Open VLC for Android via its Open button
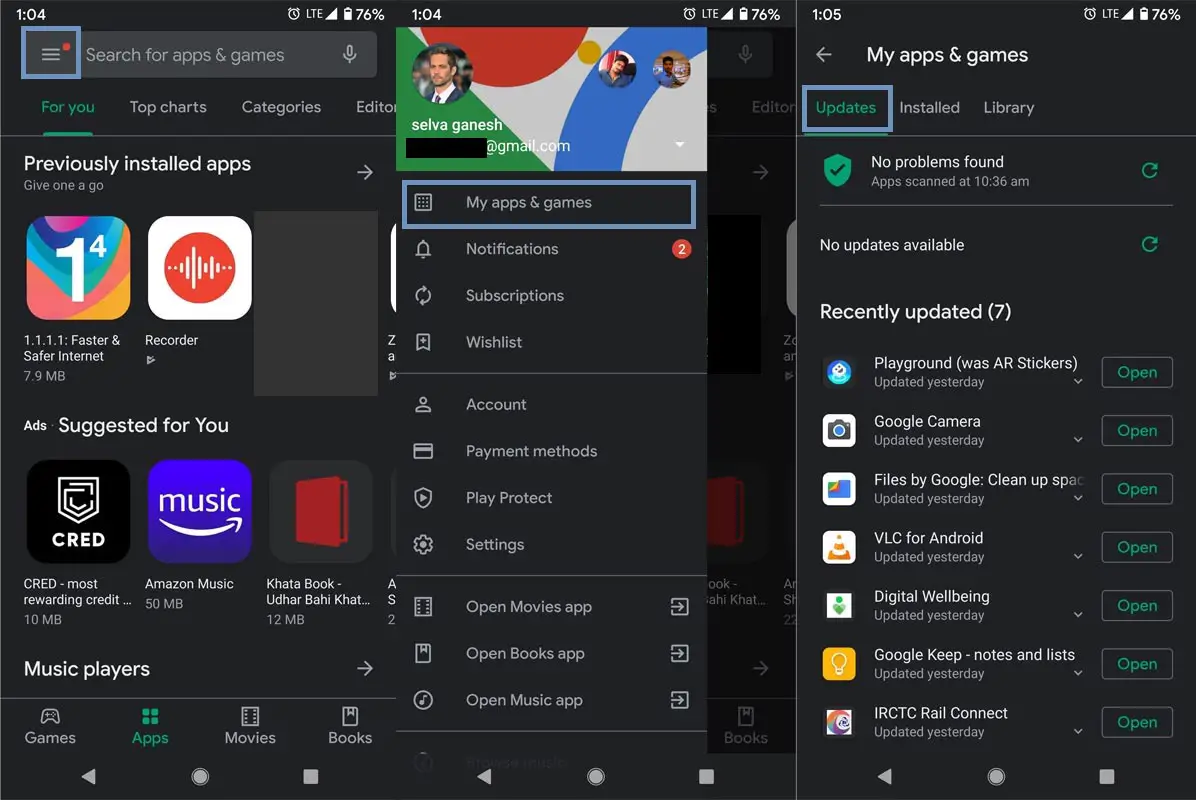Viewport: 1196px width, 800px height. [1137, 548]
